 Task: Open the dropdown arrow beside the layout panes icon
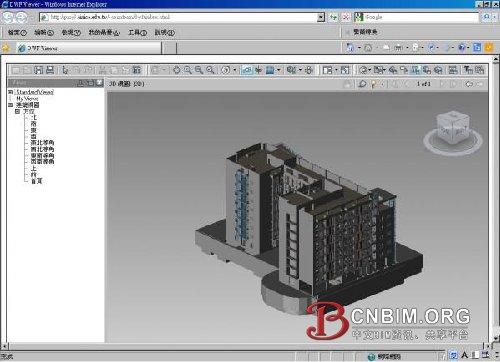(336, 70)
